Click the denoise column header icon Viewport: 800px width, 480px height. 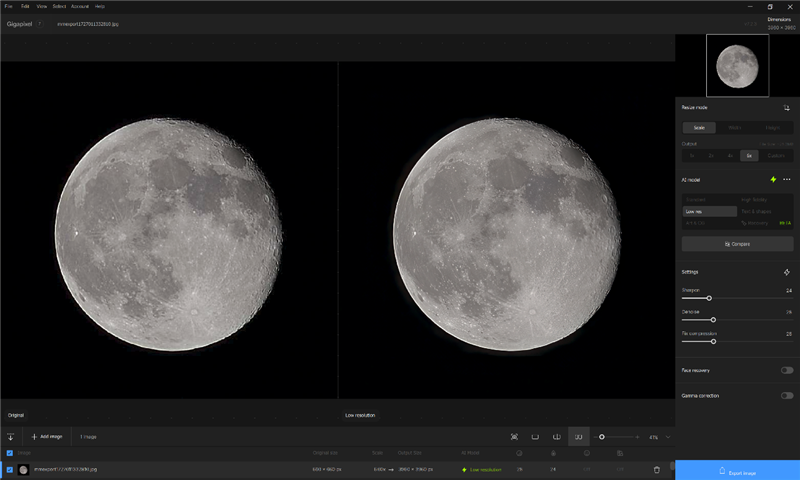519,453
